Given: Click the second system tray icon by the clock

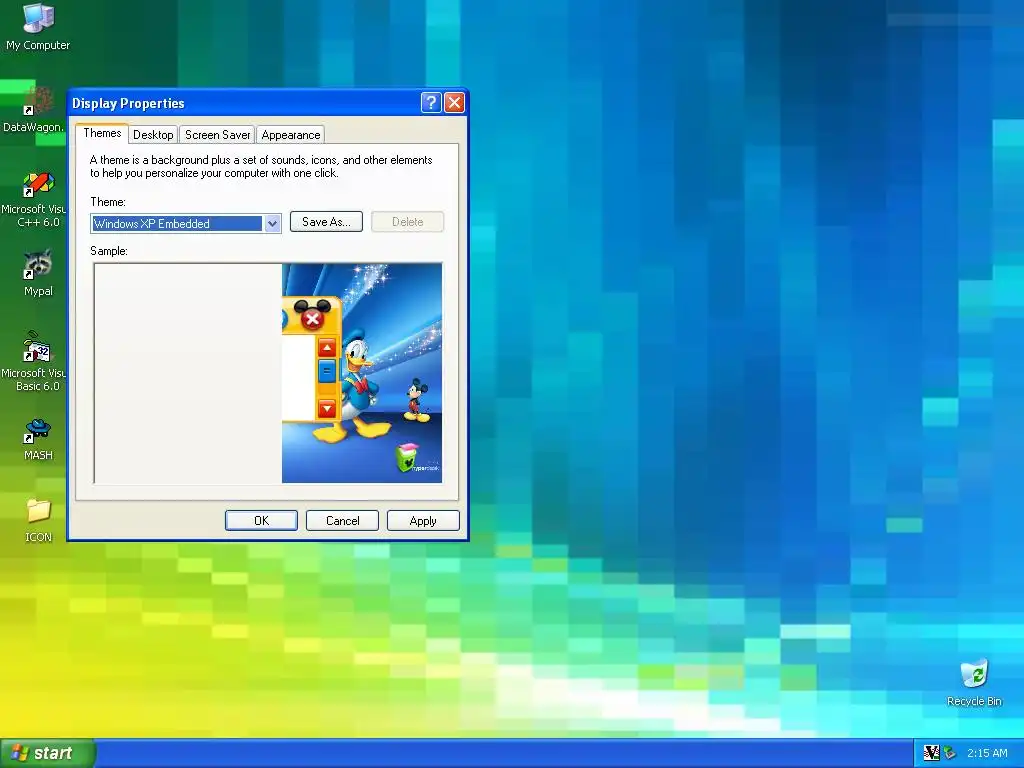Looking at the screenshot, I should click(x=950, y=753).
